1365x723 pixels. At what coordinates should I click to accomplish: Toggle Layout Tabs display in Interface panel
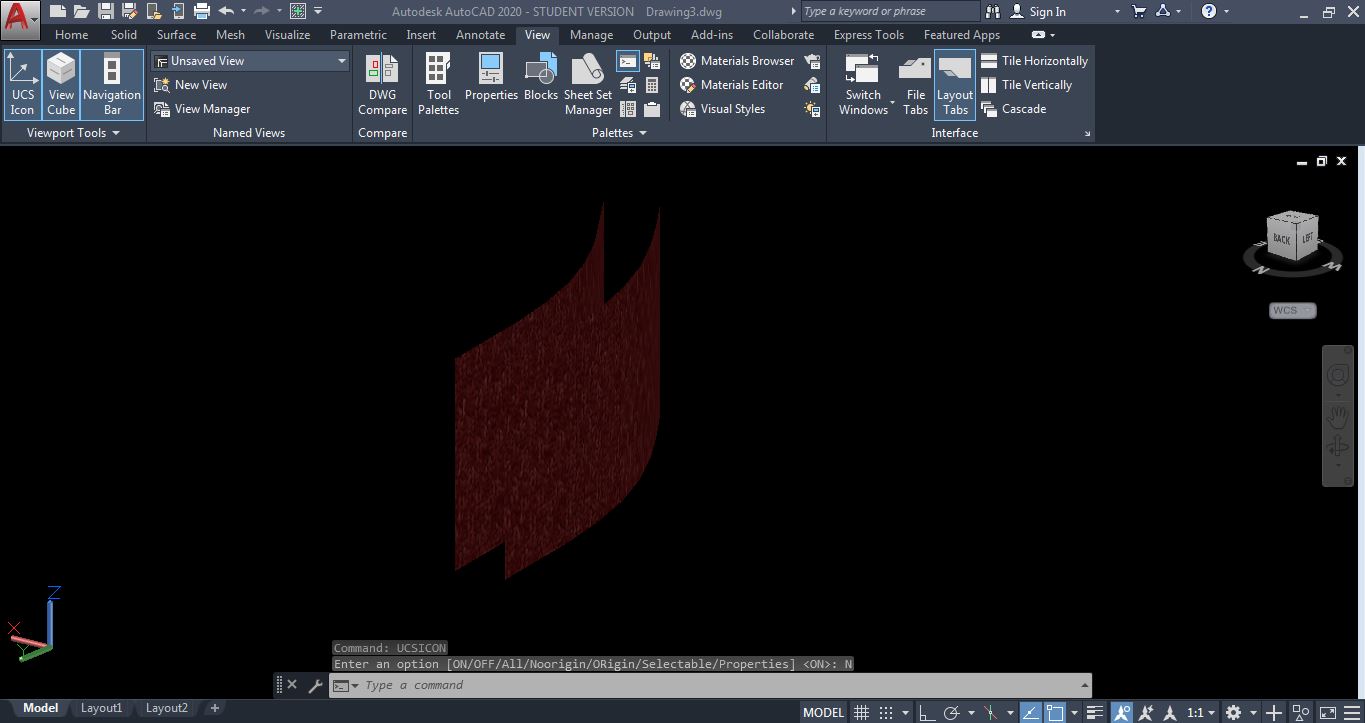(x=954, y=84)
